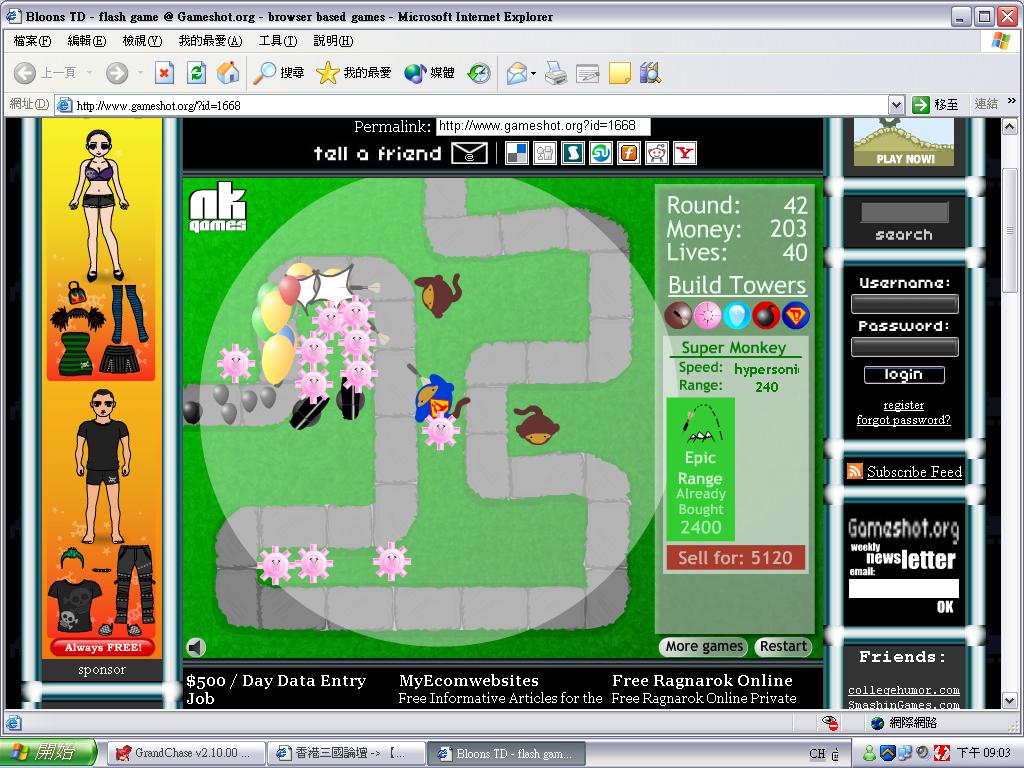Open the browser History icon
The image size is (1024, 768).
[x=479, y=72]
